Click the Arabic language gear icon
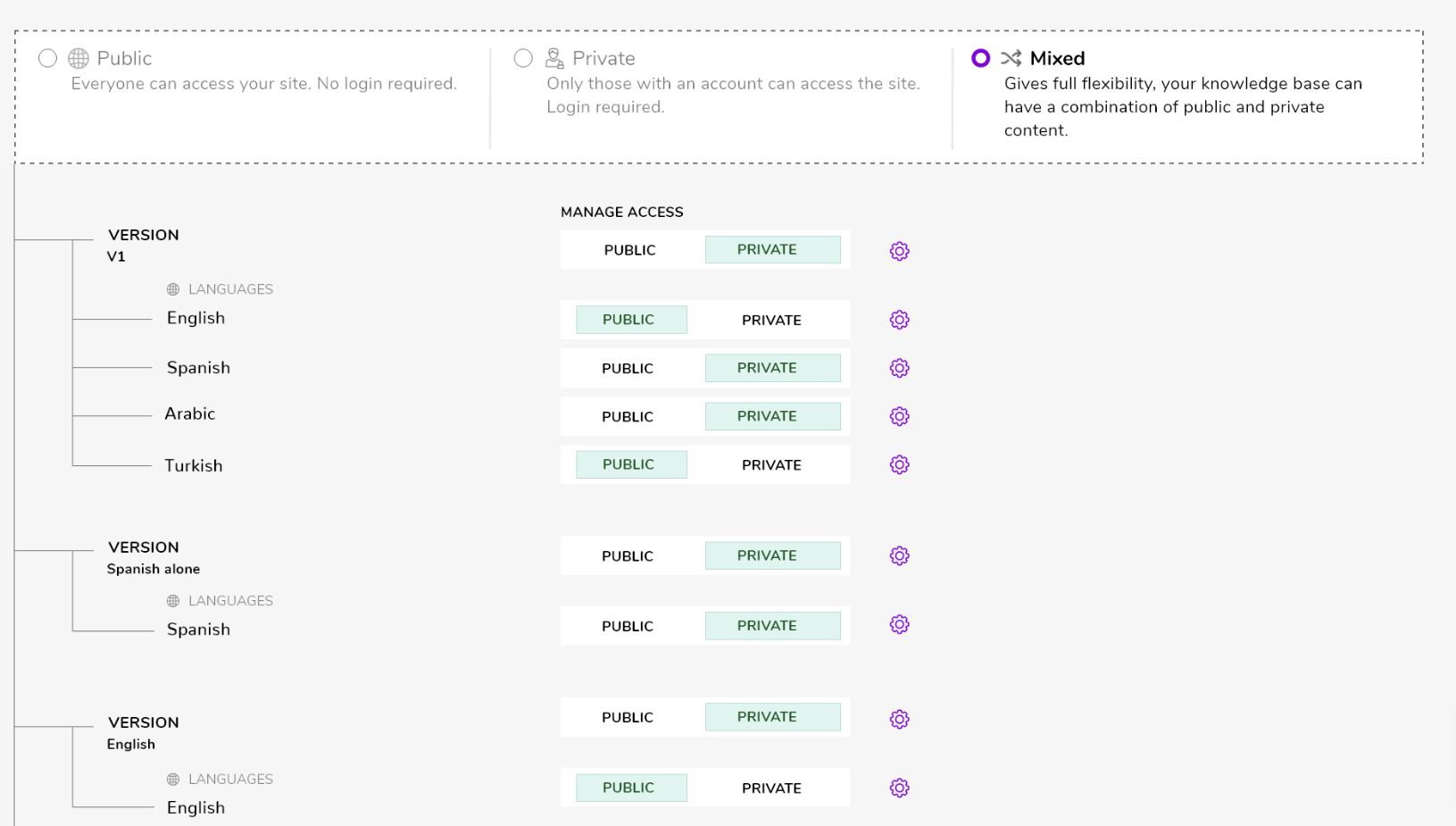Screen dimensions: 1456x826 tap(899, 416)
